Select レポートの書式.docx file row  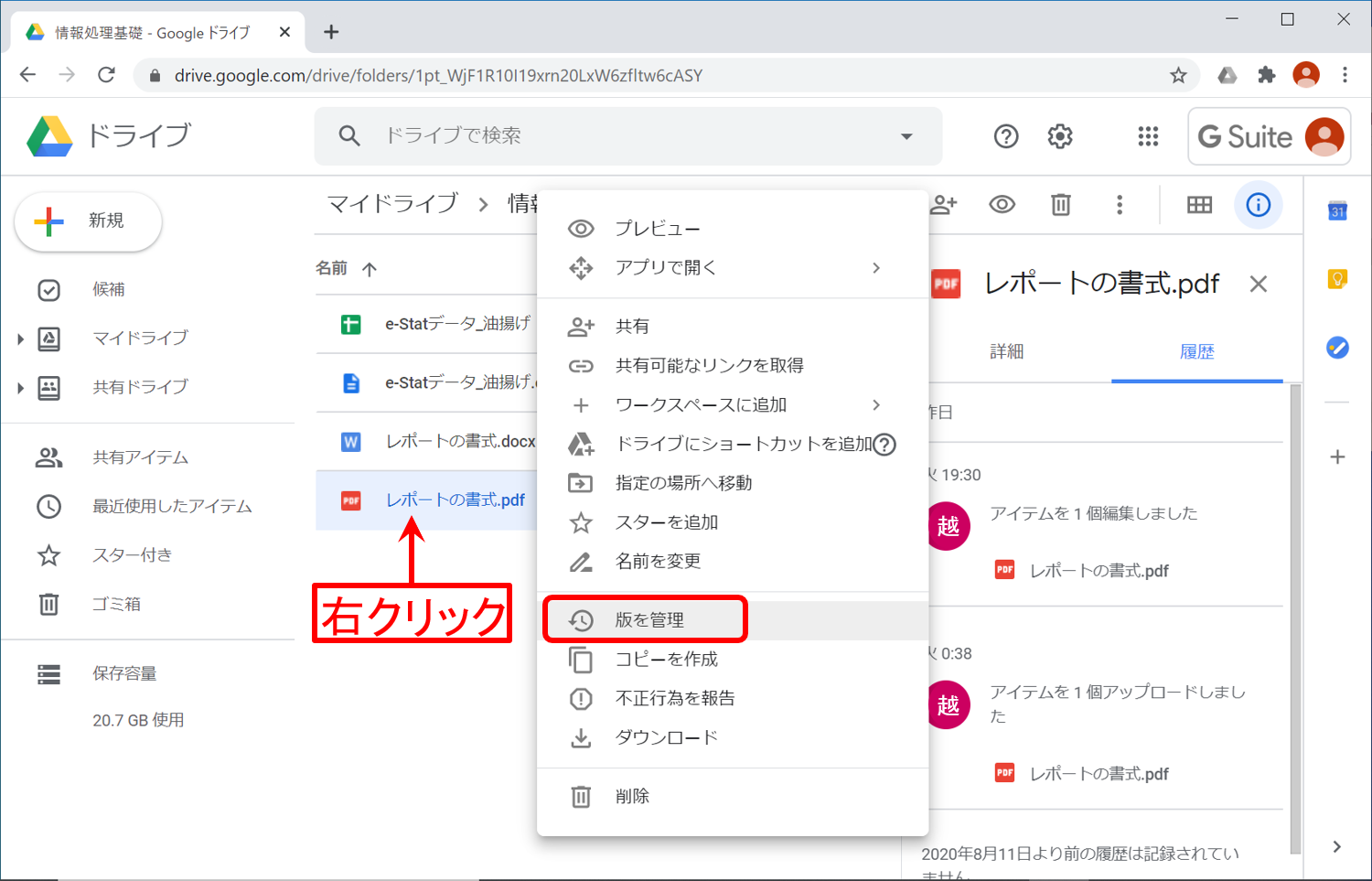[x=426, y=442]
